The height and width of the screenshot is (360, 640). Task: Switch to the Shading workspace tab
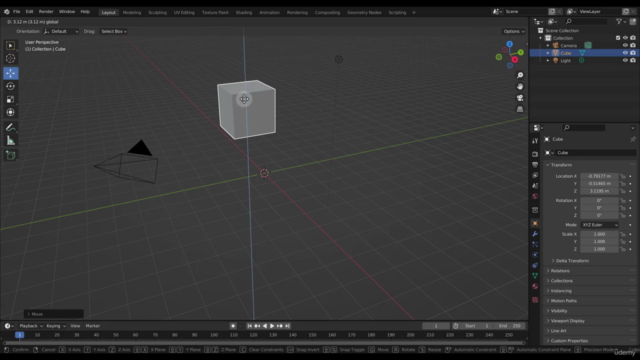pos(244,12)
